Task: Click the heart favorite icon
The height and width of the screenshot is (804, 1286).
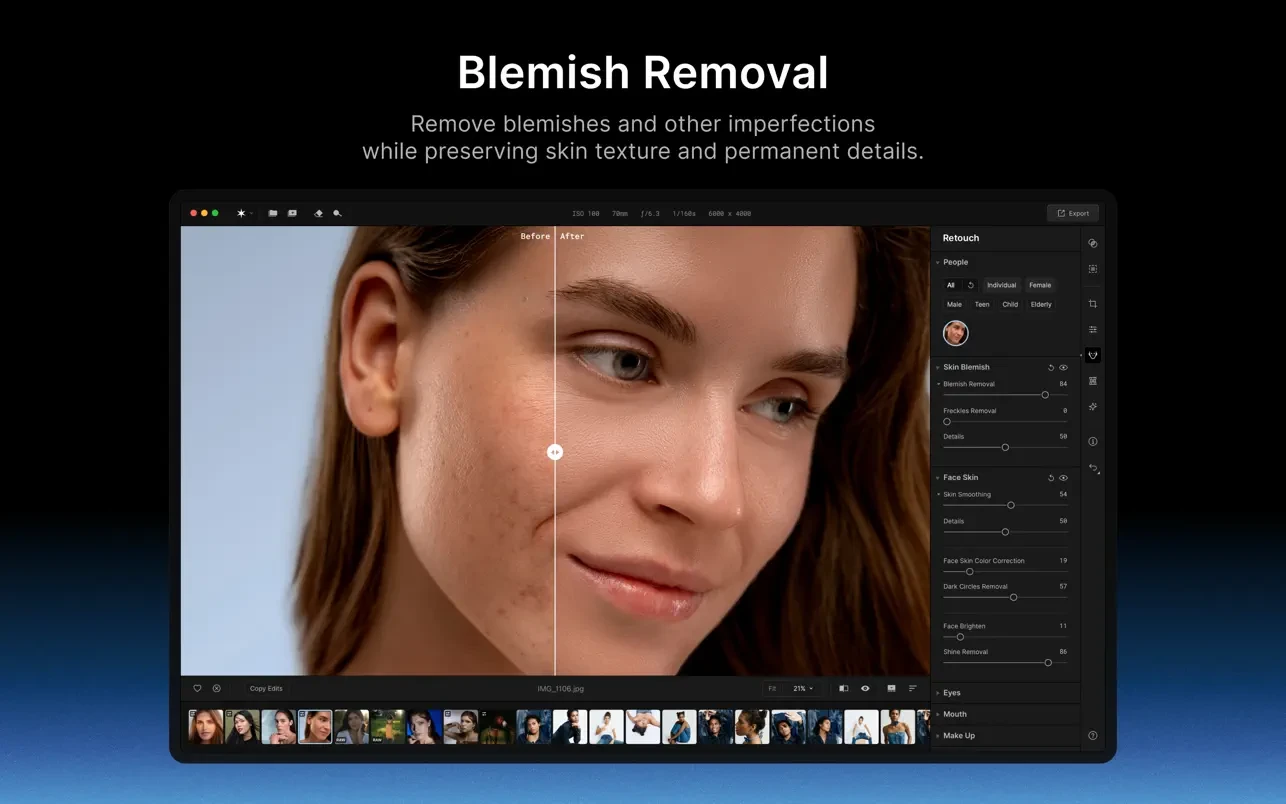Action: [197, 688]
